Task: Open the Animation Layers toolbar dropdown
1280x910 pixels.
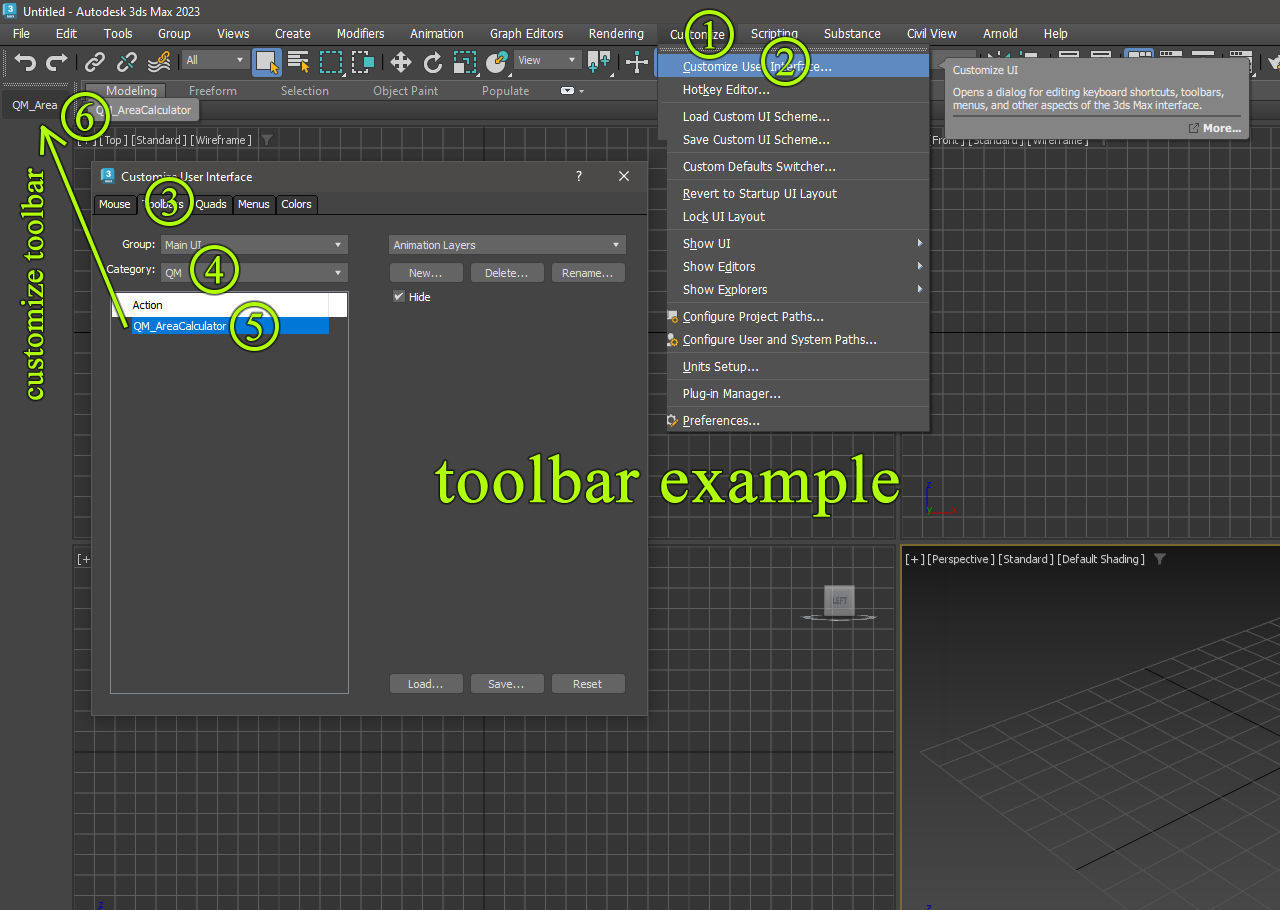Action: point(507,245)
